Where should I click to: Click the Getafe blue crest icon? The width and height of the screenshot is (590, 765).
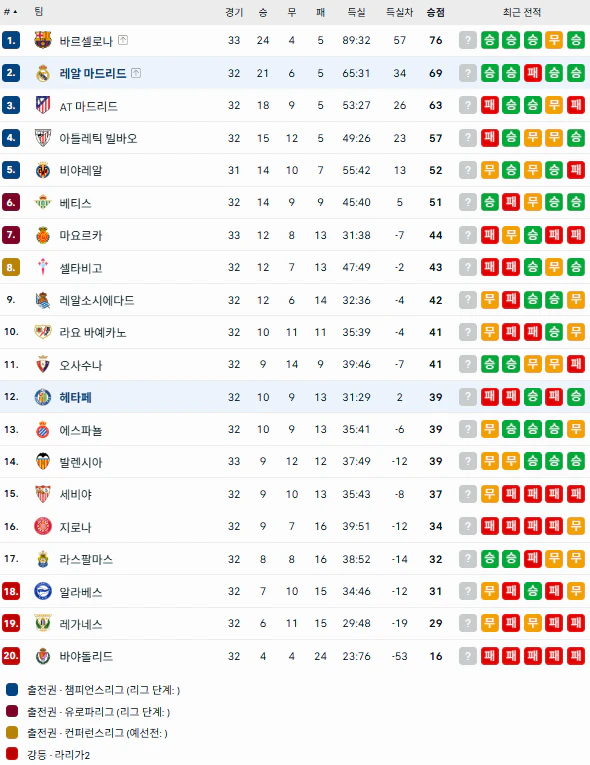click(x=43, y=397)
